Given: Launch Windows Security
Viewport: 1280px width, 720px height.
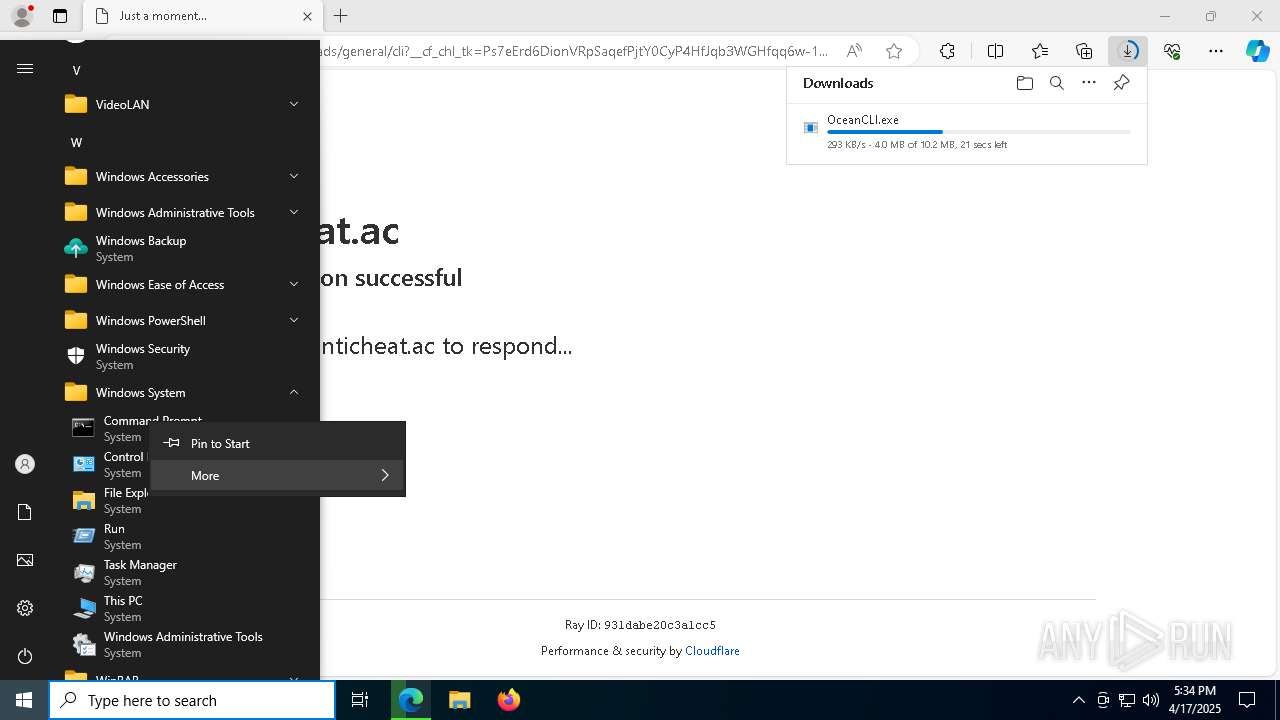Looking at the screenshot, I should (x=184, y=356).
